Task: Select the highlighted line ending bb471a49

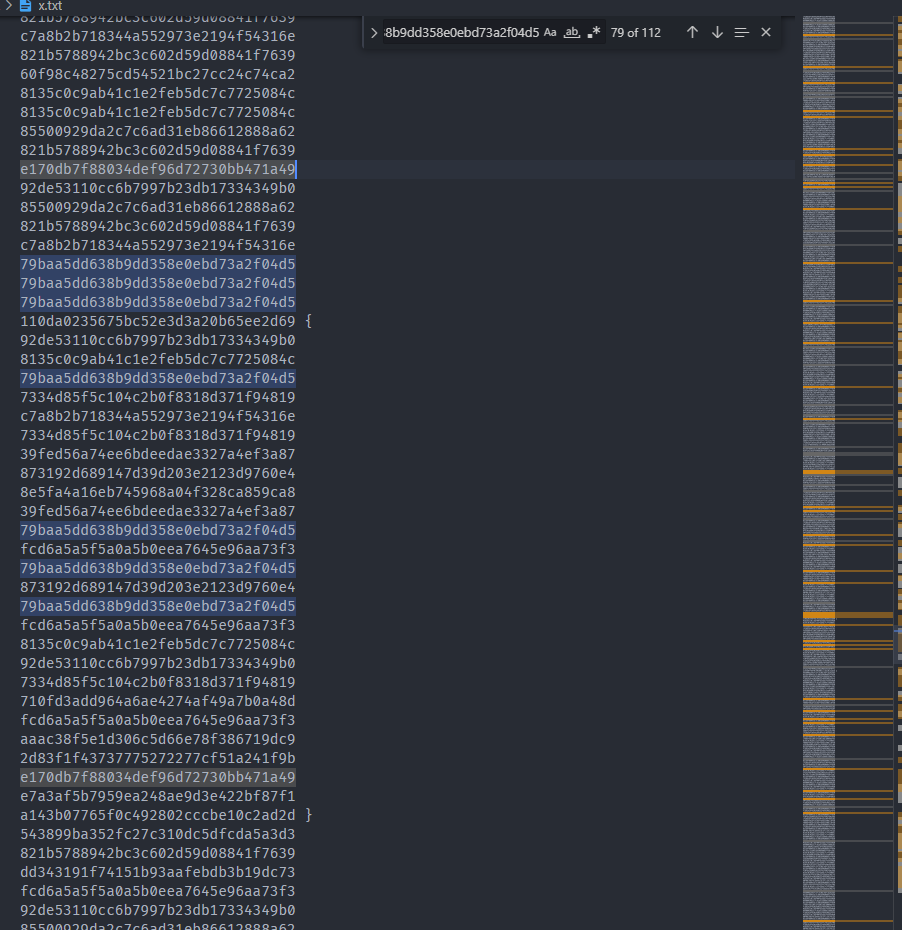Action: coord(157,169)
